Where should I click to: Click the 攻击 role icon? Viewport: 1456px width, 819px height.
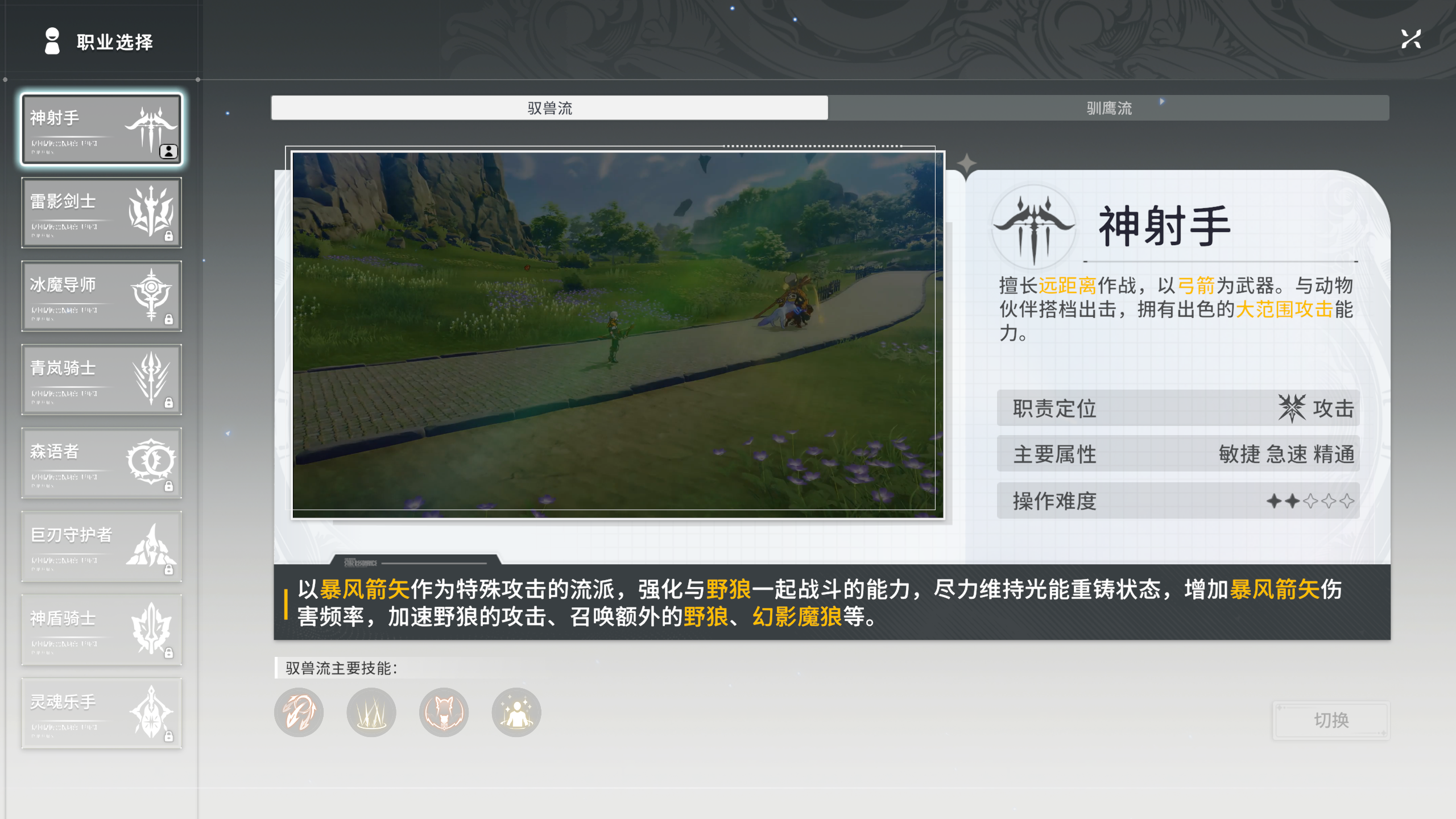[x=1292, y=408]
